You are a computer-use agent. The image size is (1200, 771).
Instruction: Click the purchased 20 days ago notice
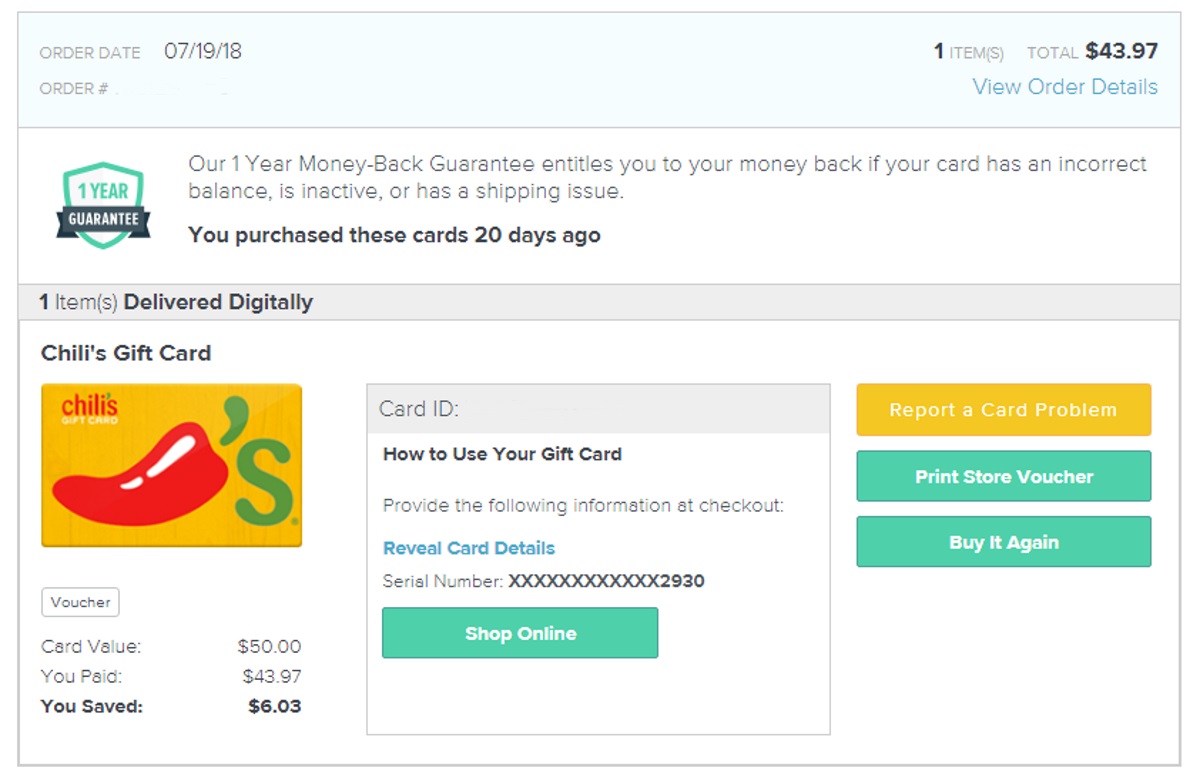point(394,236)
